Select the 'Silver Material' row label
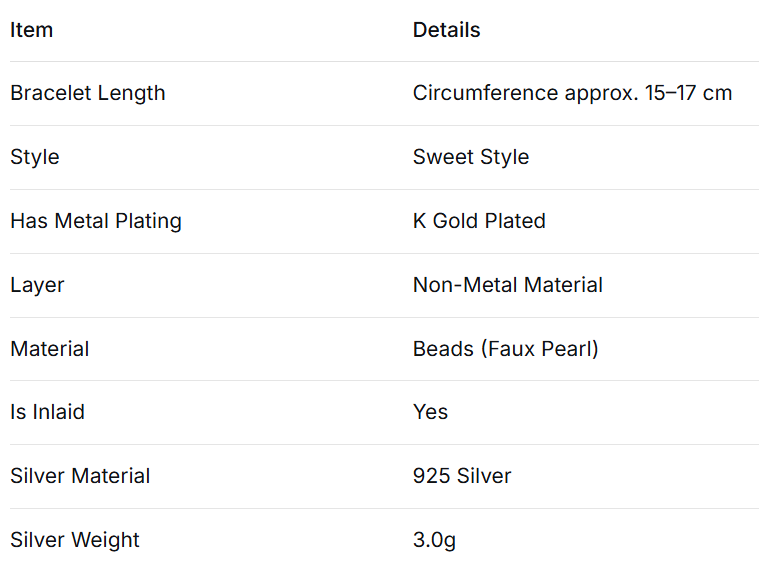 80,476
